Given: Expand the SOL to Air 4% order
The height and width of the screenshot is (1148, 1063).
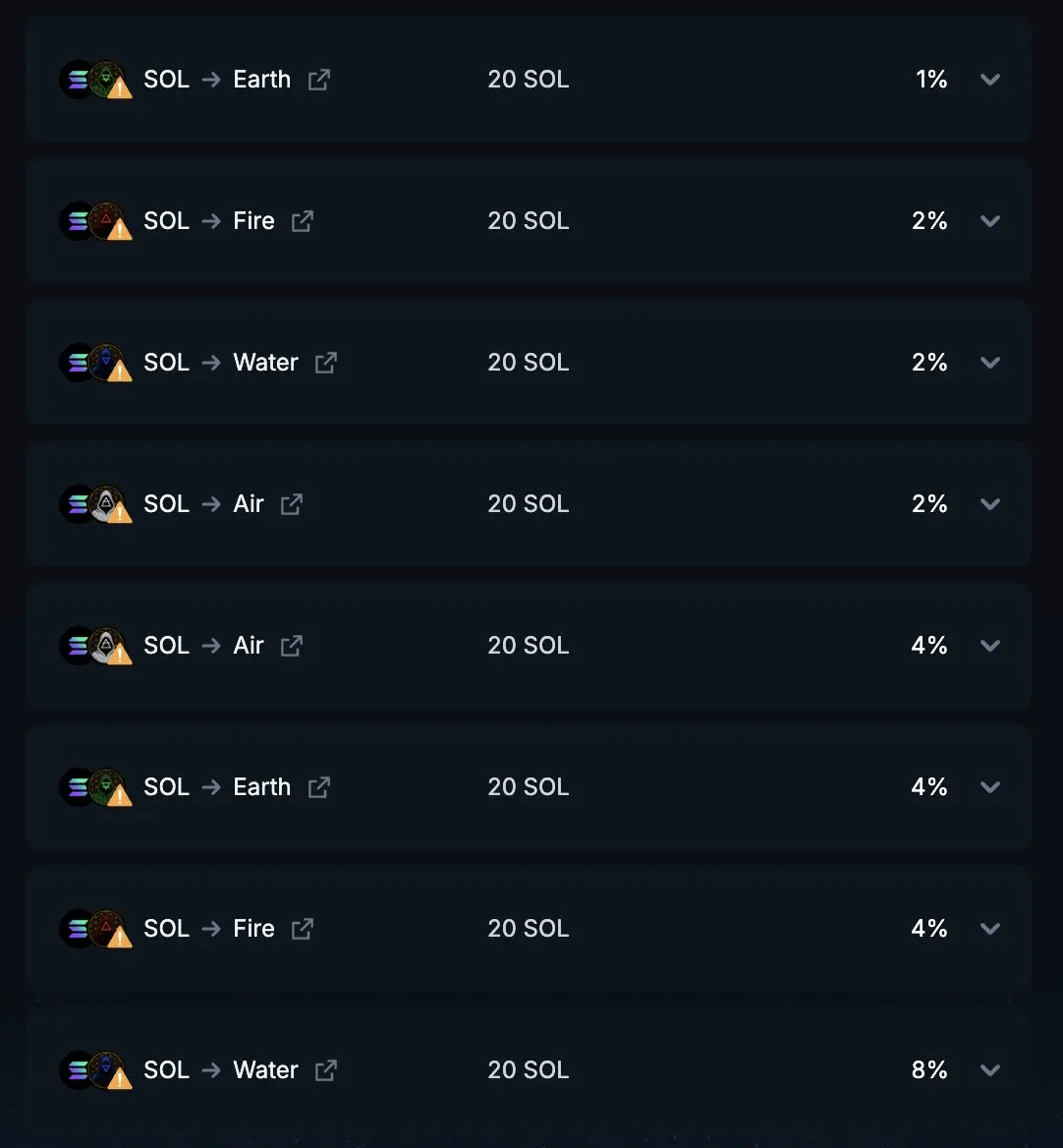Looking at the screenshot, I should pos(990,645).
